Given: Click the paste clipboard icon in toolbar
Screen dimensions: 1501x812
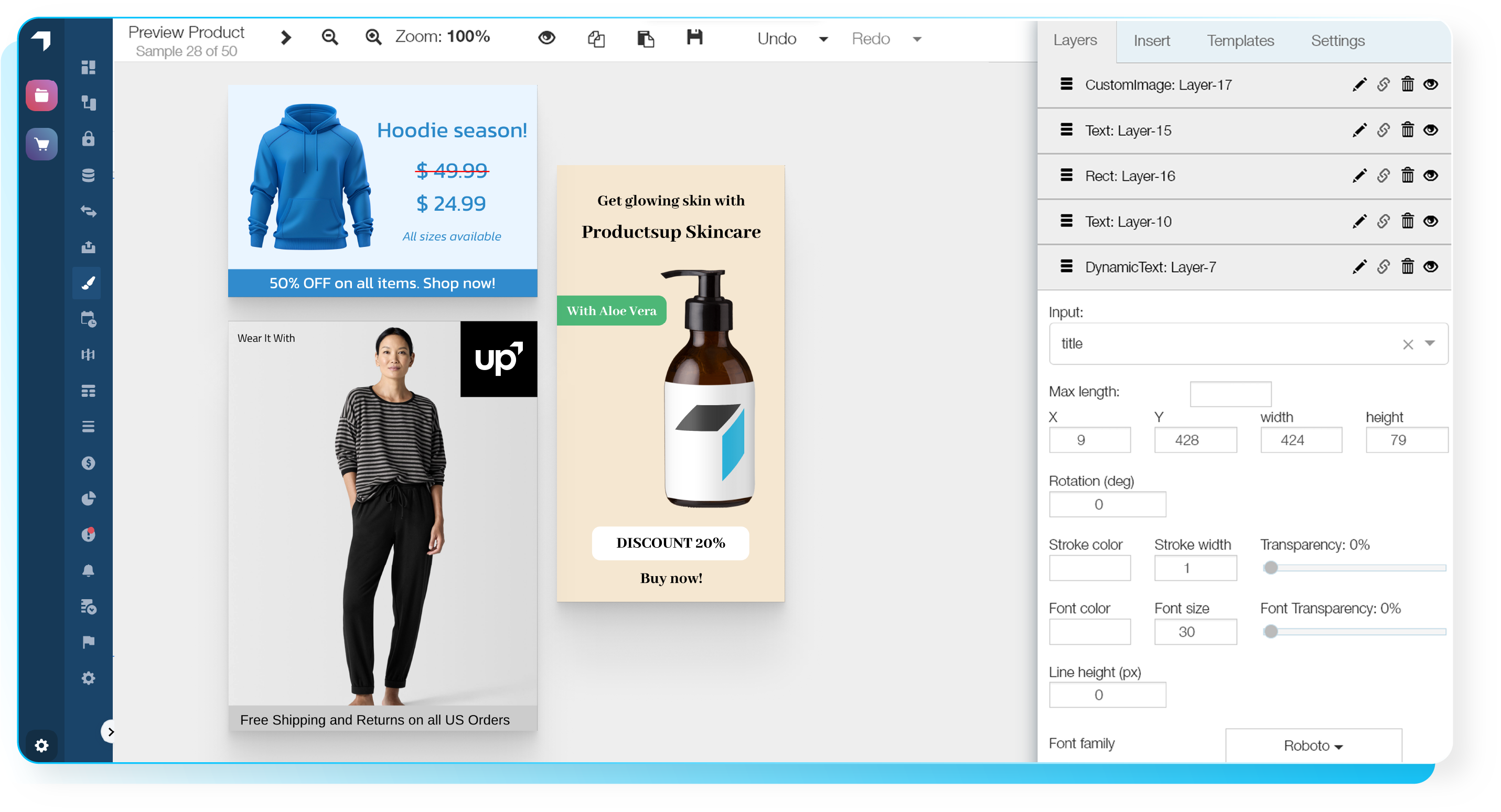Looking at the screenshot, I should pos(645,39).
